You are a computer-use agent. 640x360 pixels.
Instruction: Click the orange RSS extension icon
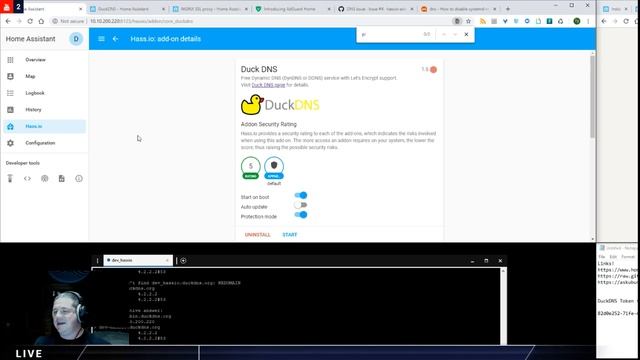click(x=483, y=21)
